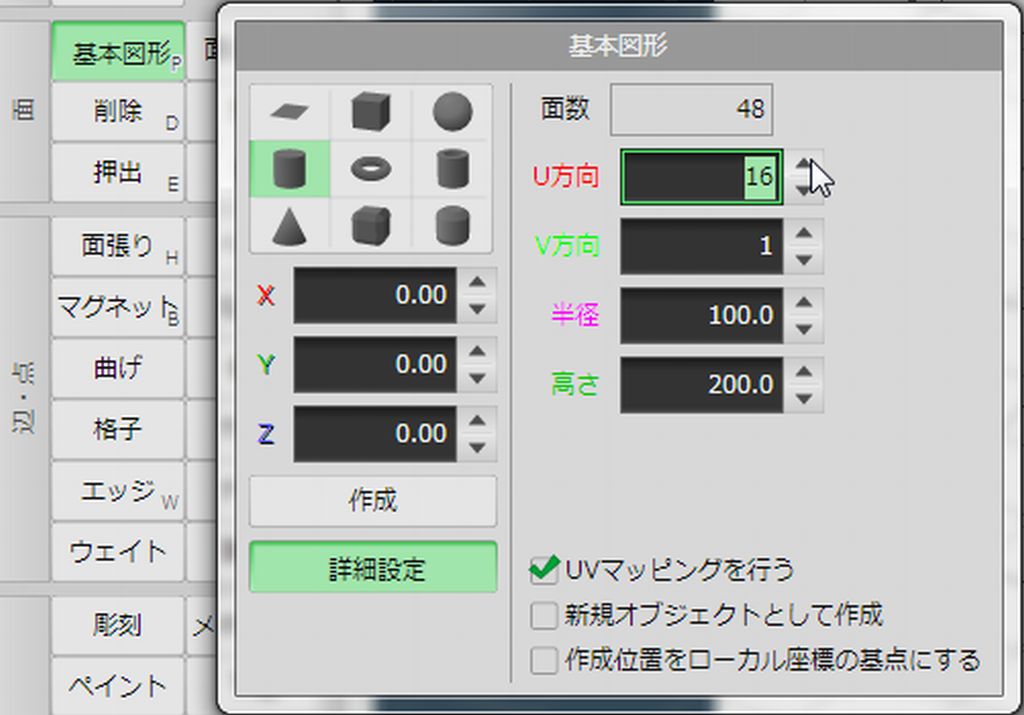This screenshot has height=715, width=1024.
Task: Click the X coordinate input field
Action: (375, 295)
